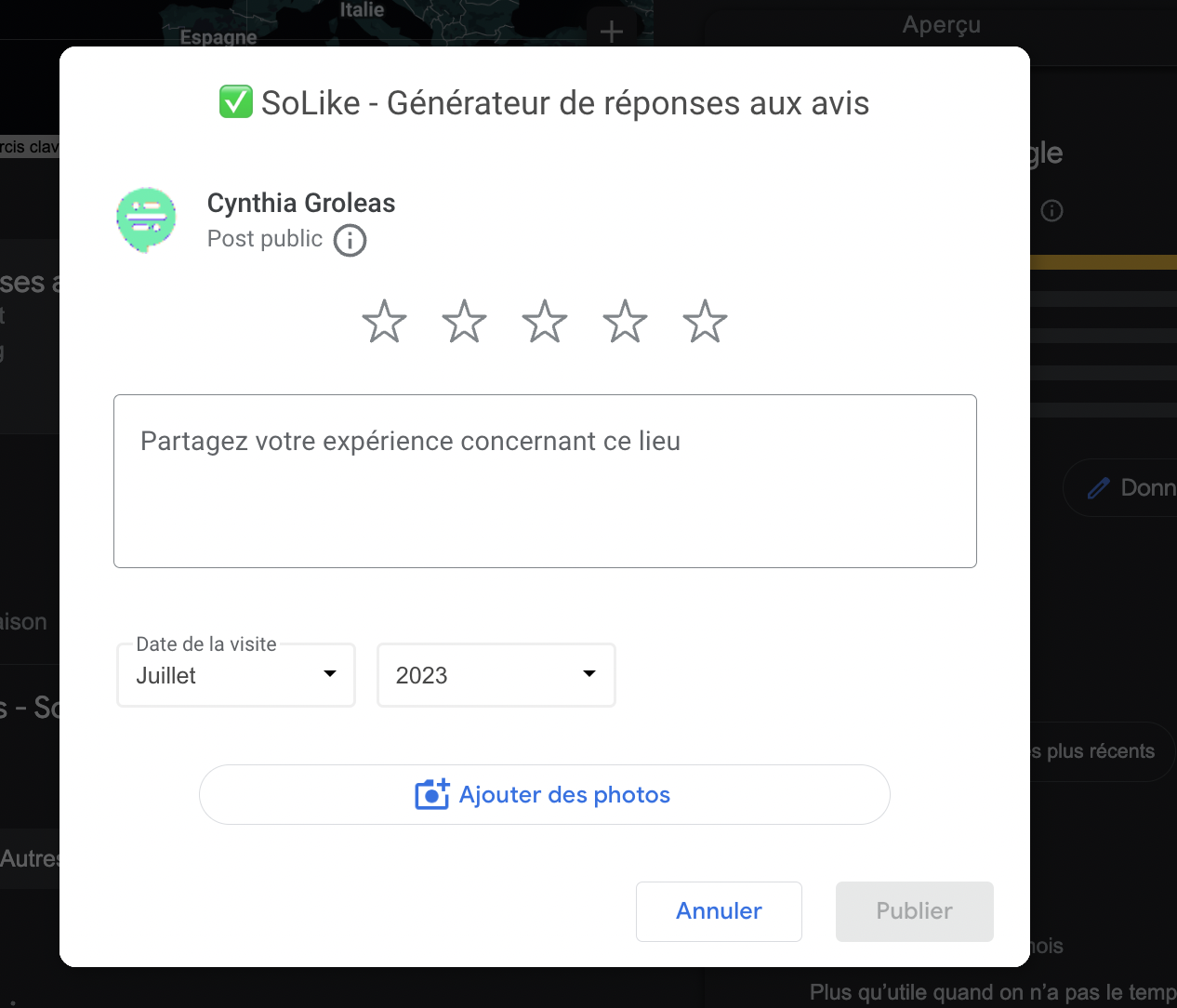
Task: Click the info icon in the Google reviews panel
Action: point(1051,211)
